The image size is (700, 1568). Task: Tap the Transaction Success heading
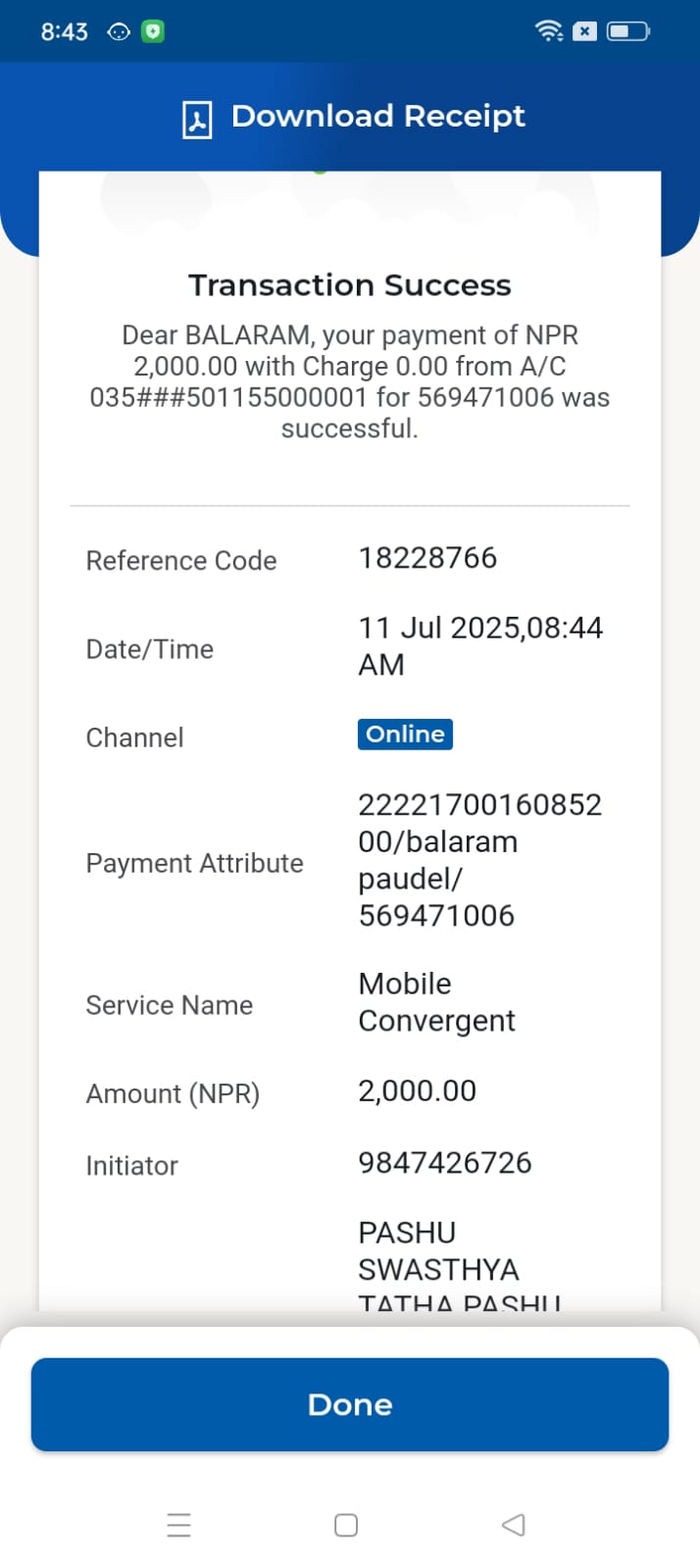[350, 285]
